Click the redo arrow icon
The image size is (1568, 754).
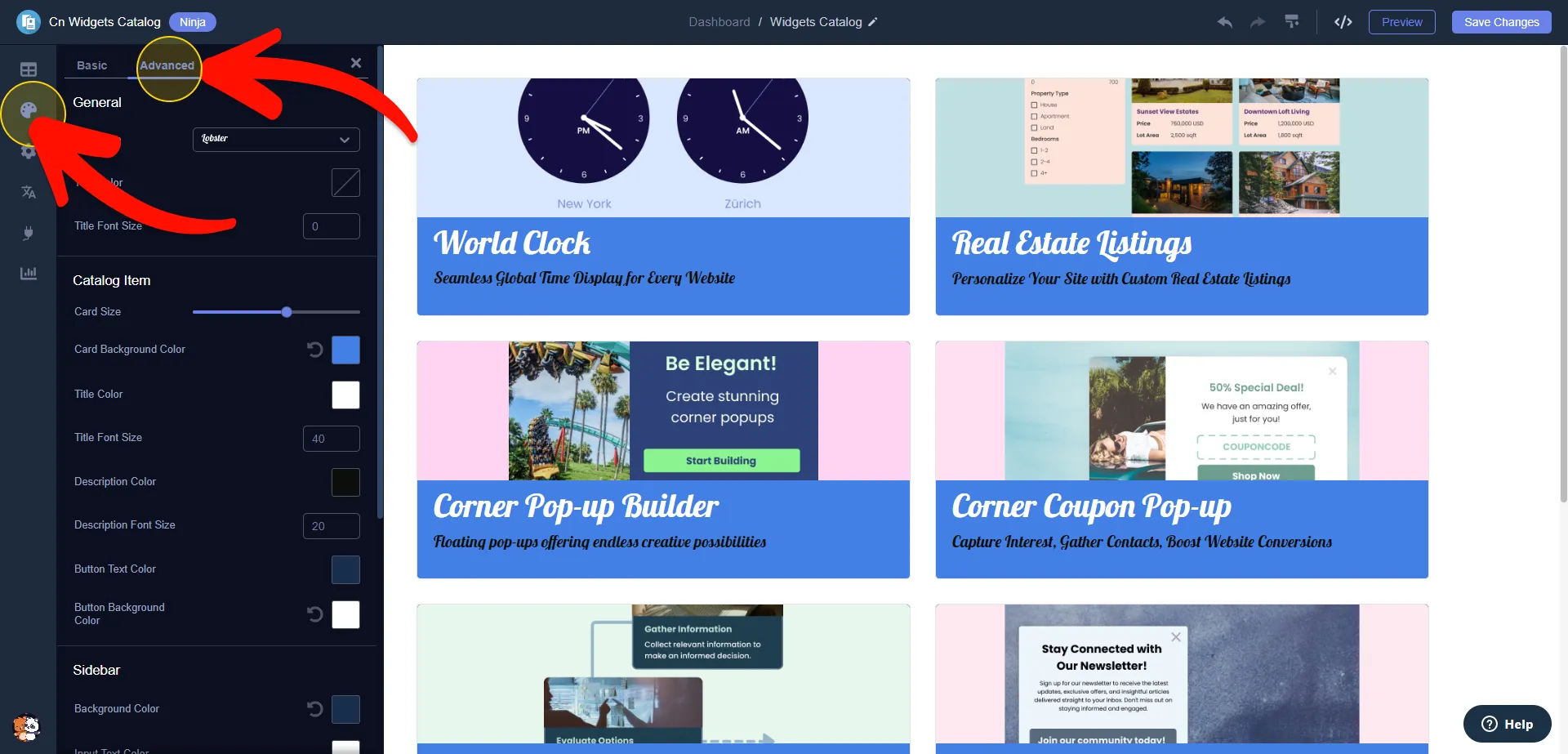pos(1258,22)
